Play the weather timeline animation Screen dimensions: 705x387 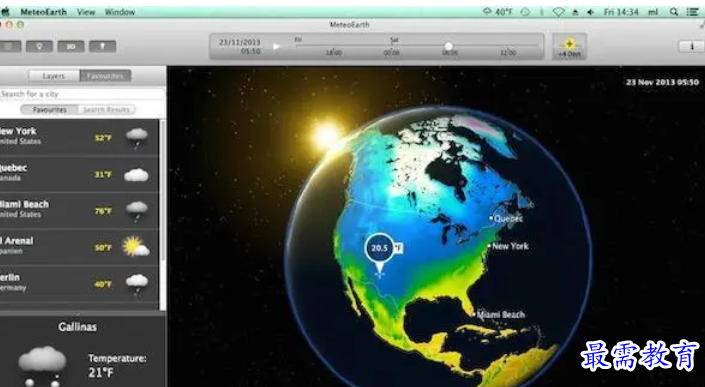coord(277,46)
